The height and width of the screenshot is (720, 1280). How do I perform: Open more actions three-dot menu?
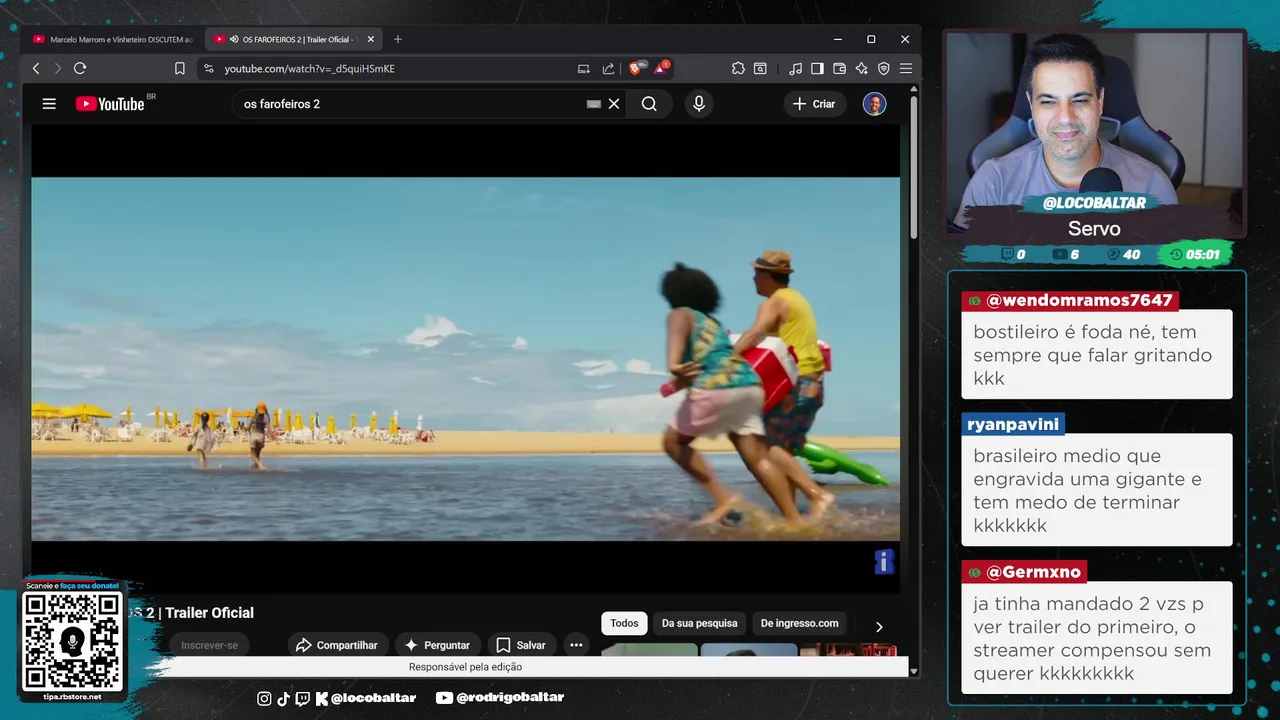(576, 645)
